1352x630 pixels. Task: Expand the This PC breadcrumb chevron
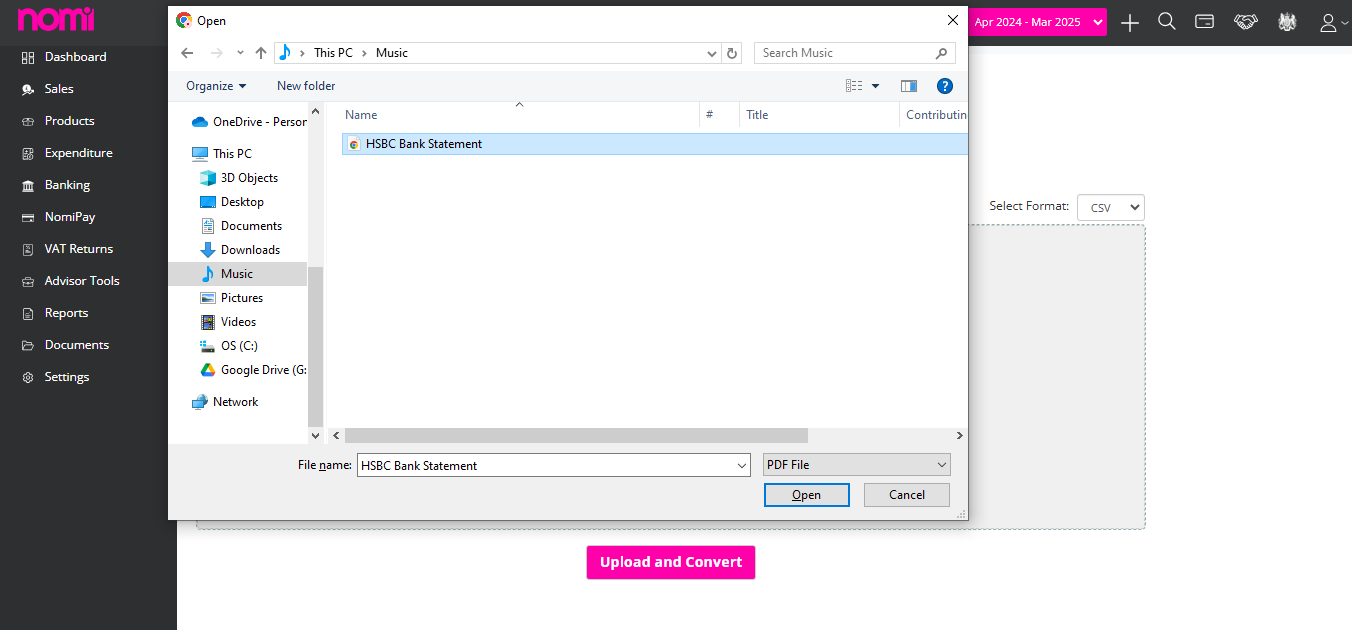tap(364, 53)
